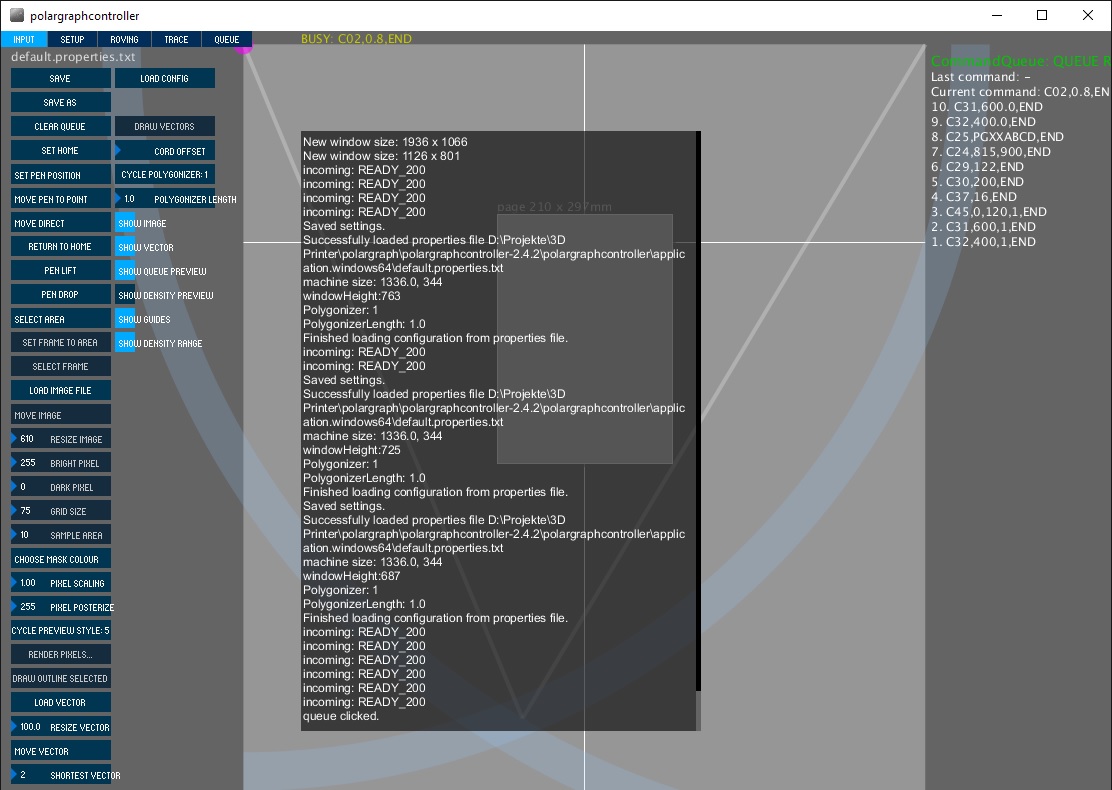Click MOVE PEN TO POINT
The height and width of the screenshot is (790, 1112).
[x=60, y=199]
